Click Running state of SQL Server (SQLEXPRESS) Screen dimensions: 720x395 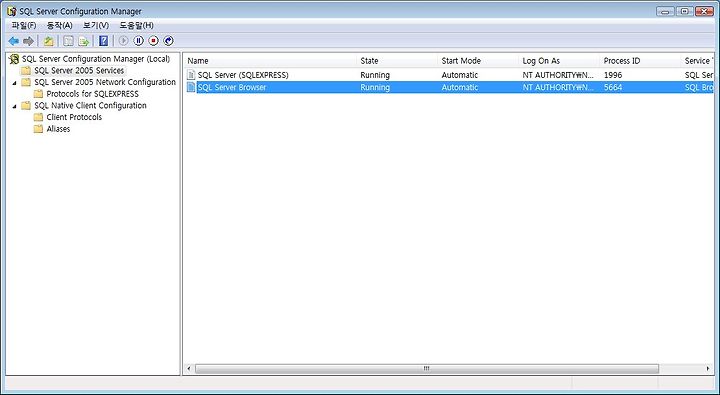coord(375,75)
